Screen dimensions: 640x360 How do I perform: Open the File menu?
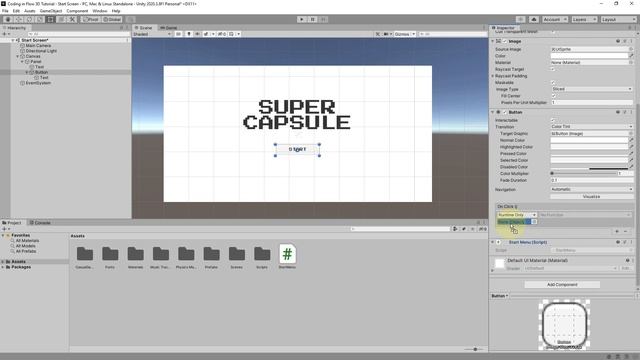click(5, 11)
